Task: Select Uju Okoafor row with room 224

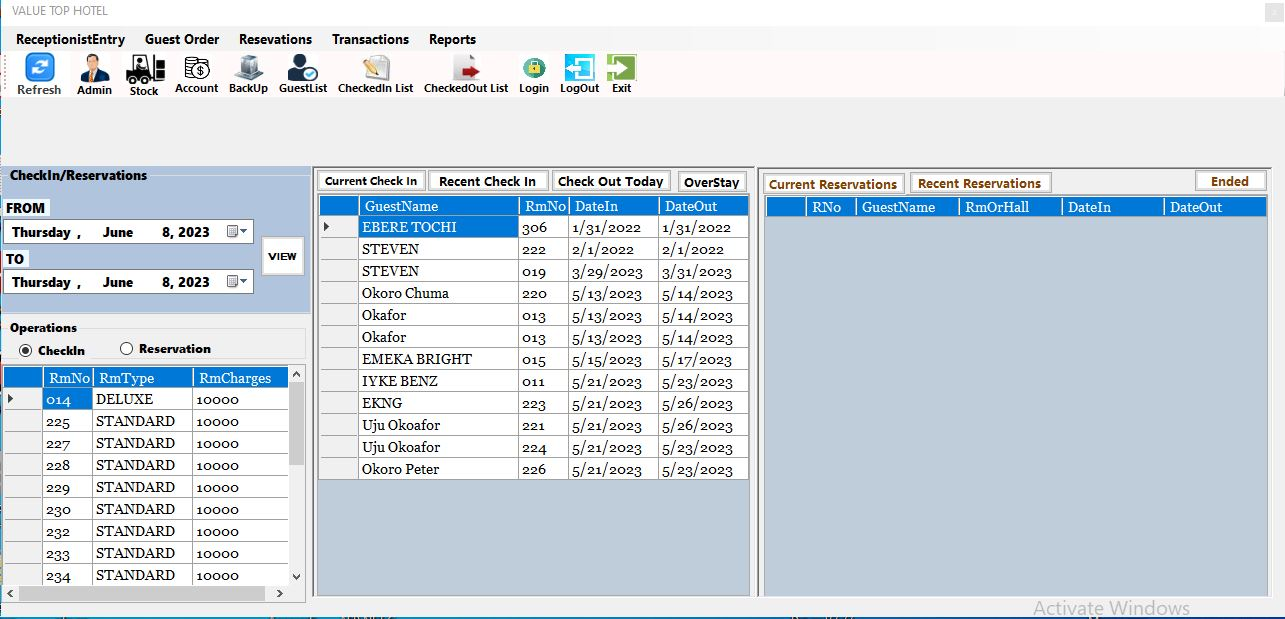Action: (x=533, y=447)
